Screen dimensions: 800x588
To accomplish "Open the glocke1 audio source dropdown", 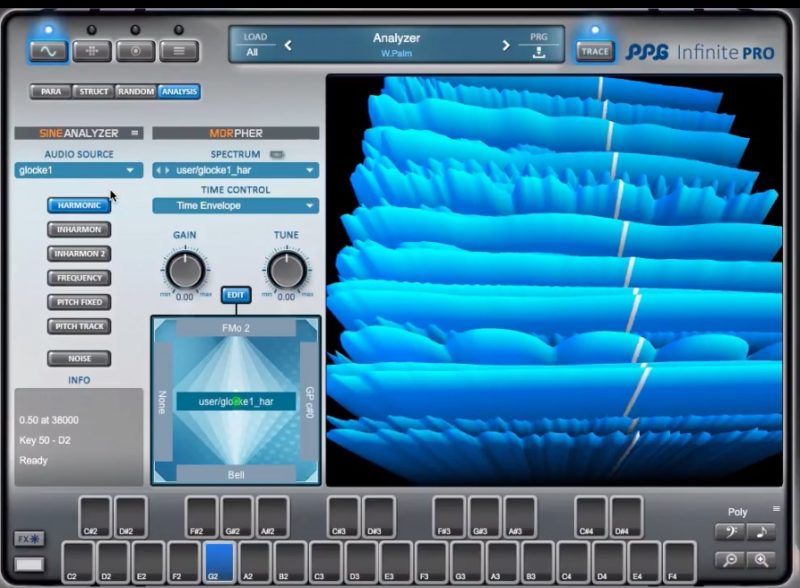I will tap(79, 170).
